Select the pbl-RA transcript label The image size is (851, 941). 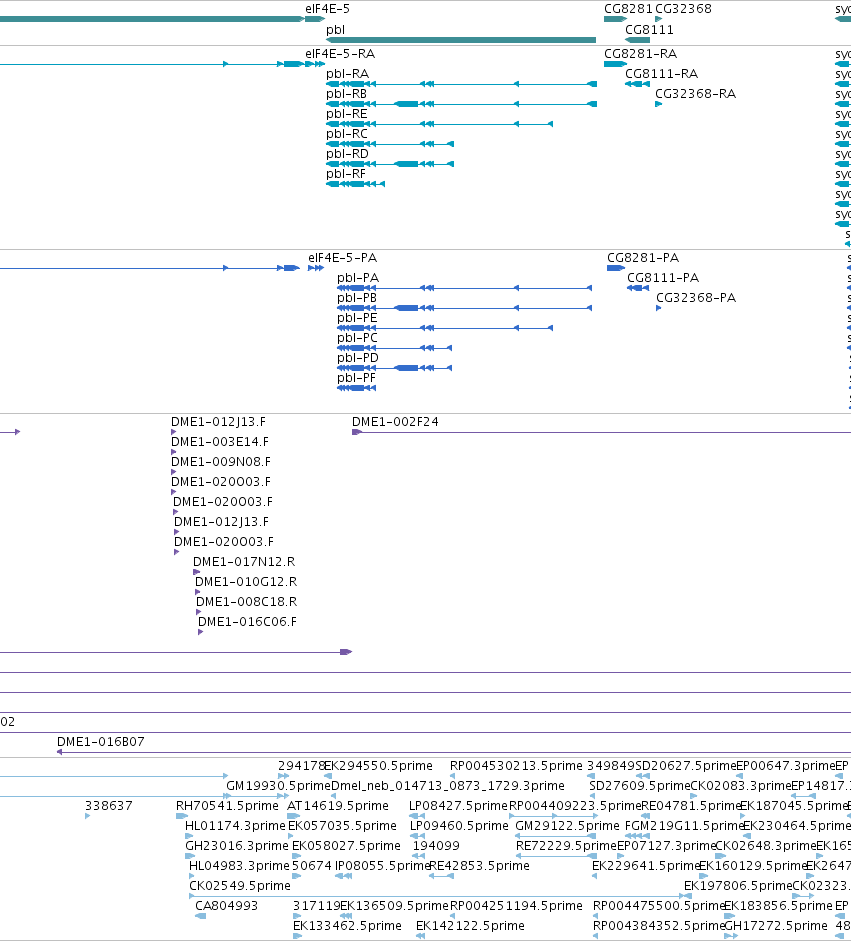tap(347, 73)
